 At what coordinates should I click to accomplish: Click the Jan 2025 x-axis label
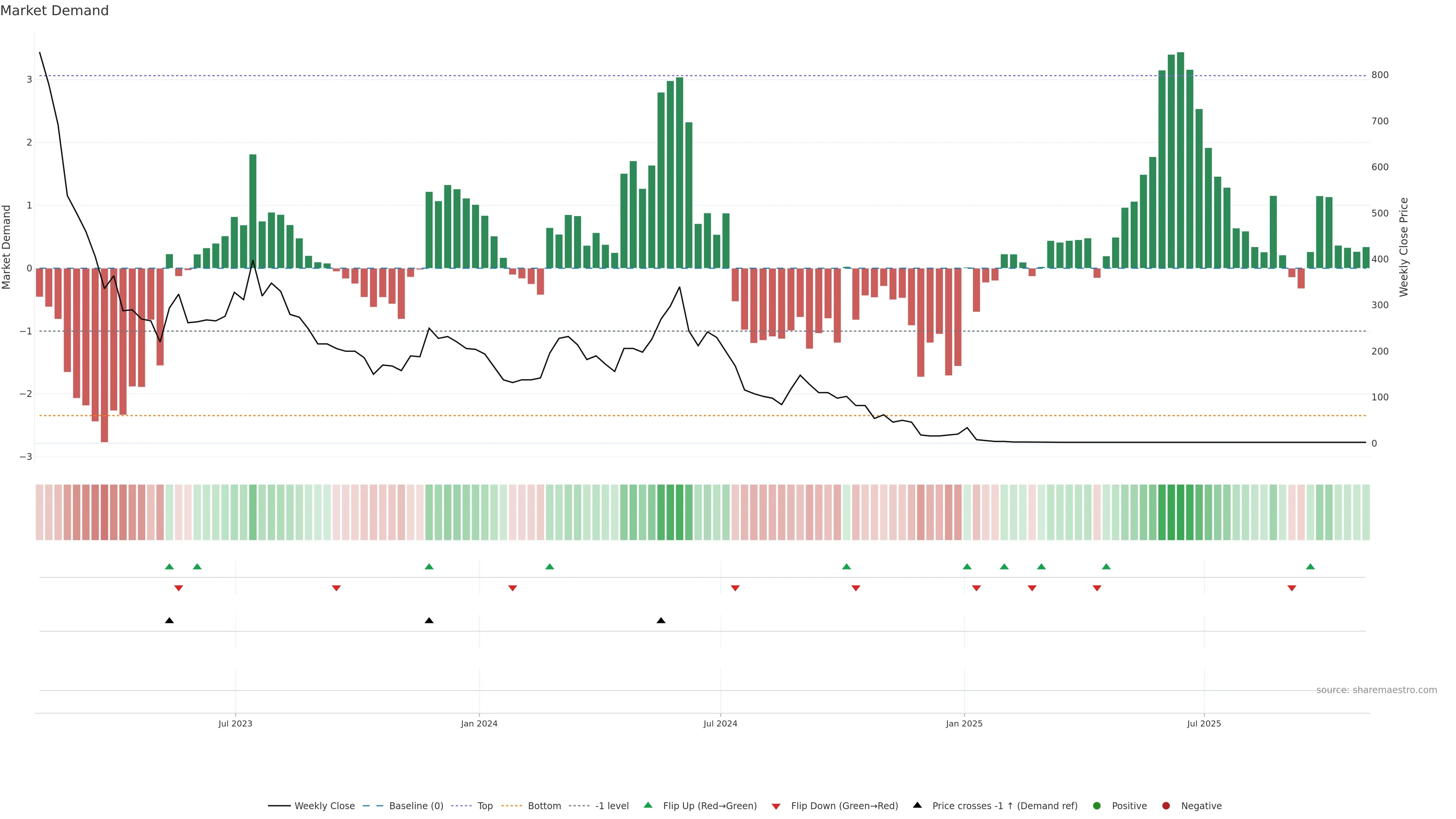point(964,723)
